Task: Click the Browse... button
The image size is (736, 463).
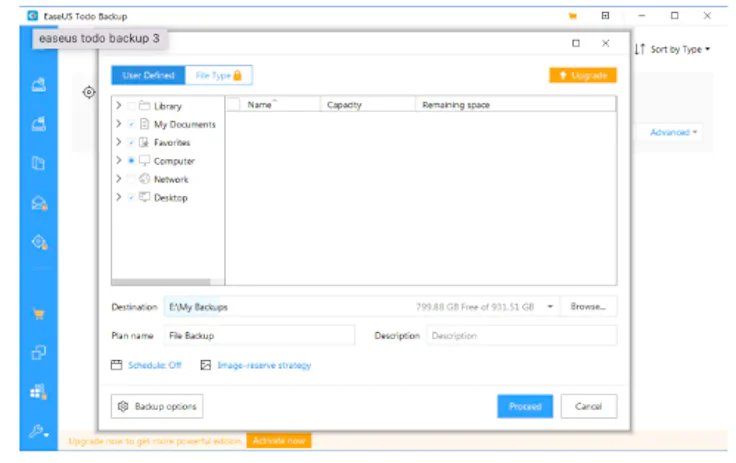Action: [x=588, y=307]
